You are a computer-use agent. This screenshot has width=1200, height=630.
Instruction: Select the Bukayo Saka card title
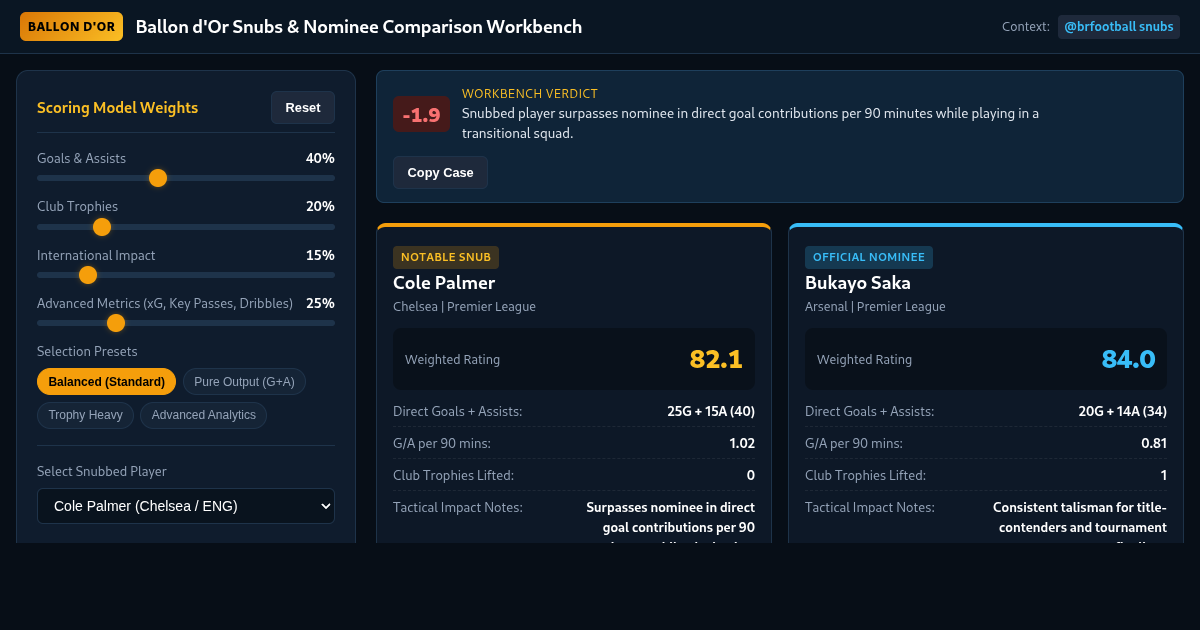(858, 282)
